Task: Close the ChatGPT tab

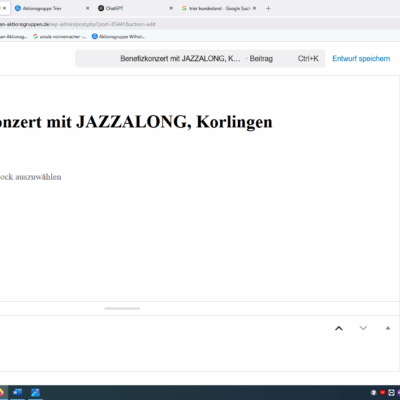Action: point(171,8)
